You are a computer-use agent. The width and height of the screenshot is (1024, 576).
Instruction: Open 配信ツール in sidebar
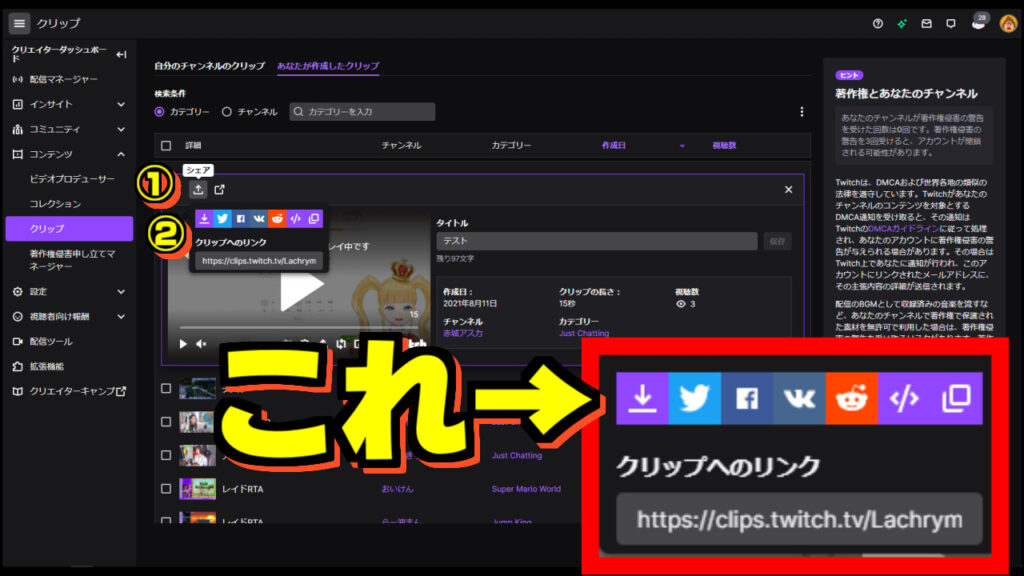pos(51,342)
